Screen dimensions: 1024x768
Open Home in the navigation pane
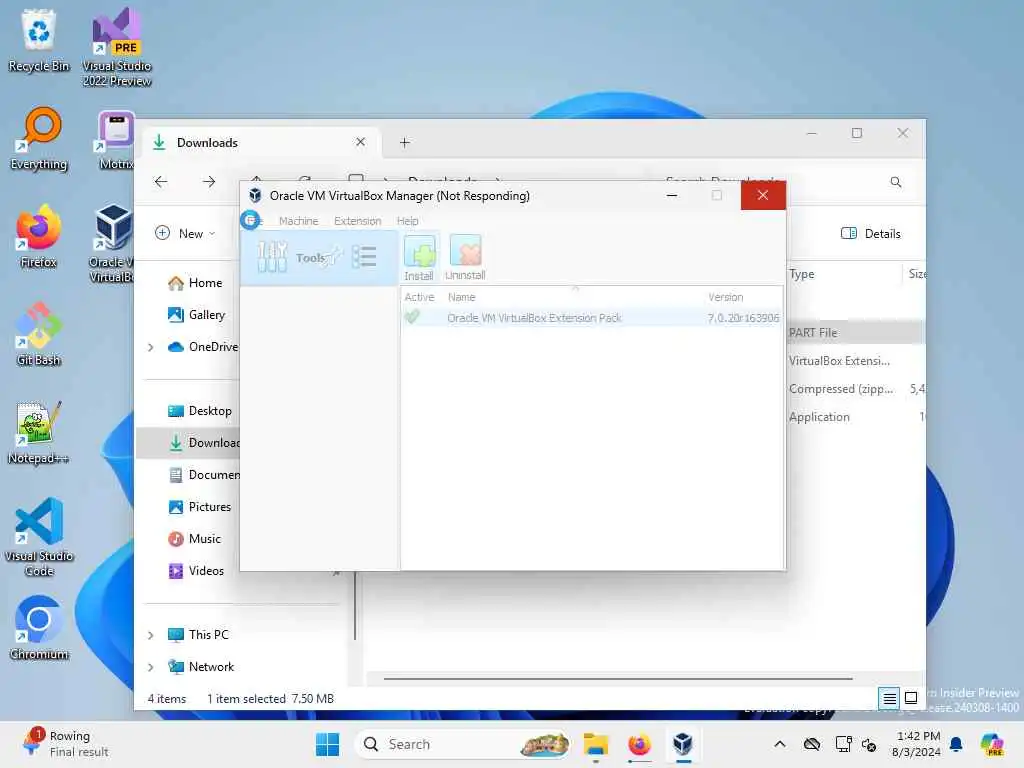[195, 283]
